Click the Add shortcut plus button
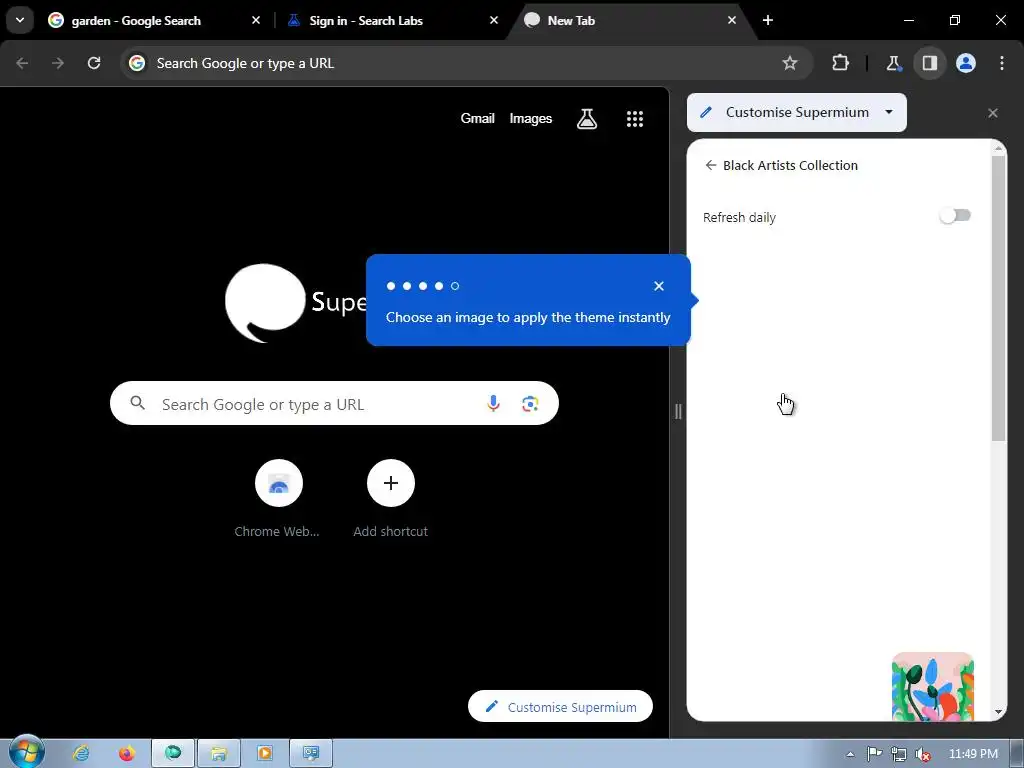 pos(391,483)
